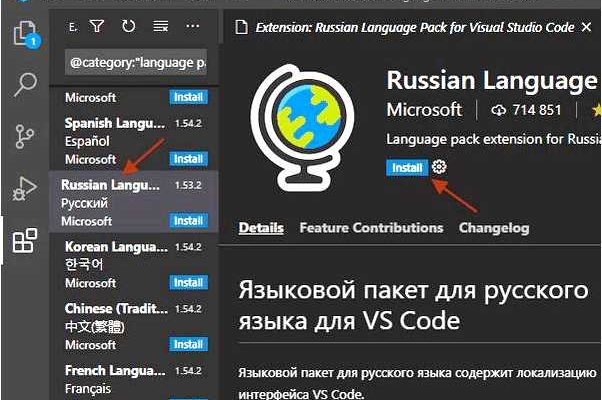Install the Spanish Language Pack from list
This screenshot has height=400, width=602.
(x=189, y=159)
